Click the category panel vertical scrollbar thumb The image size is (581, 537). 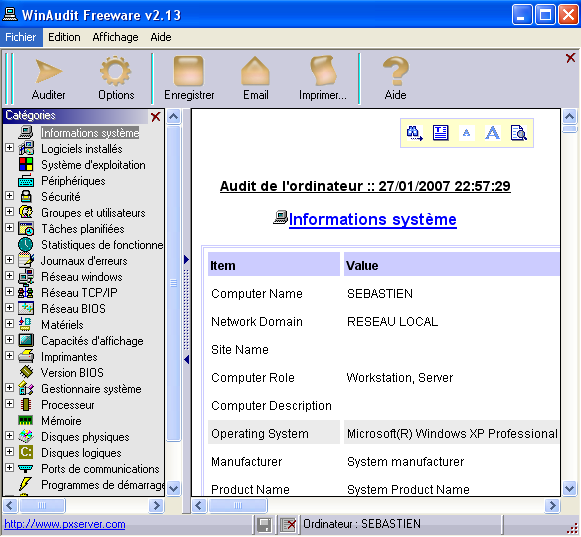point(173,284)
